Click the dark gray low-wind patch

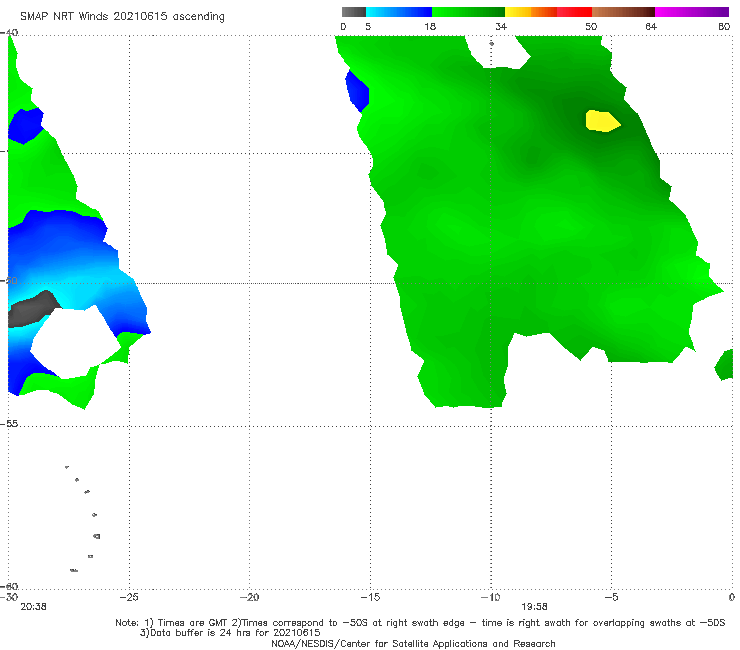point(33,309)
